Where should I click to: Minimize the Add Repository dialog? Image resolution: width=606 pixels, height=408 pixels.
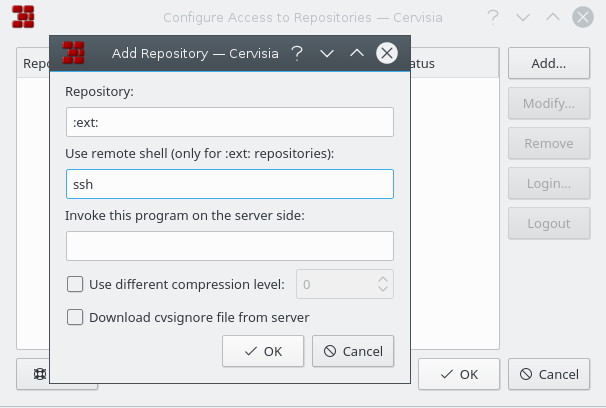click(x=327, y=53)
